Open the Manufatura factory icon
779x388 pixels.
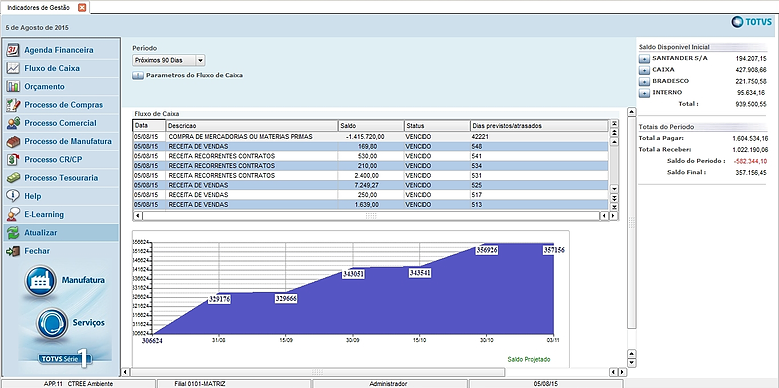pyautogui.click(x=40, y=281)
